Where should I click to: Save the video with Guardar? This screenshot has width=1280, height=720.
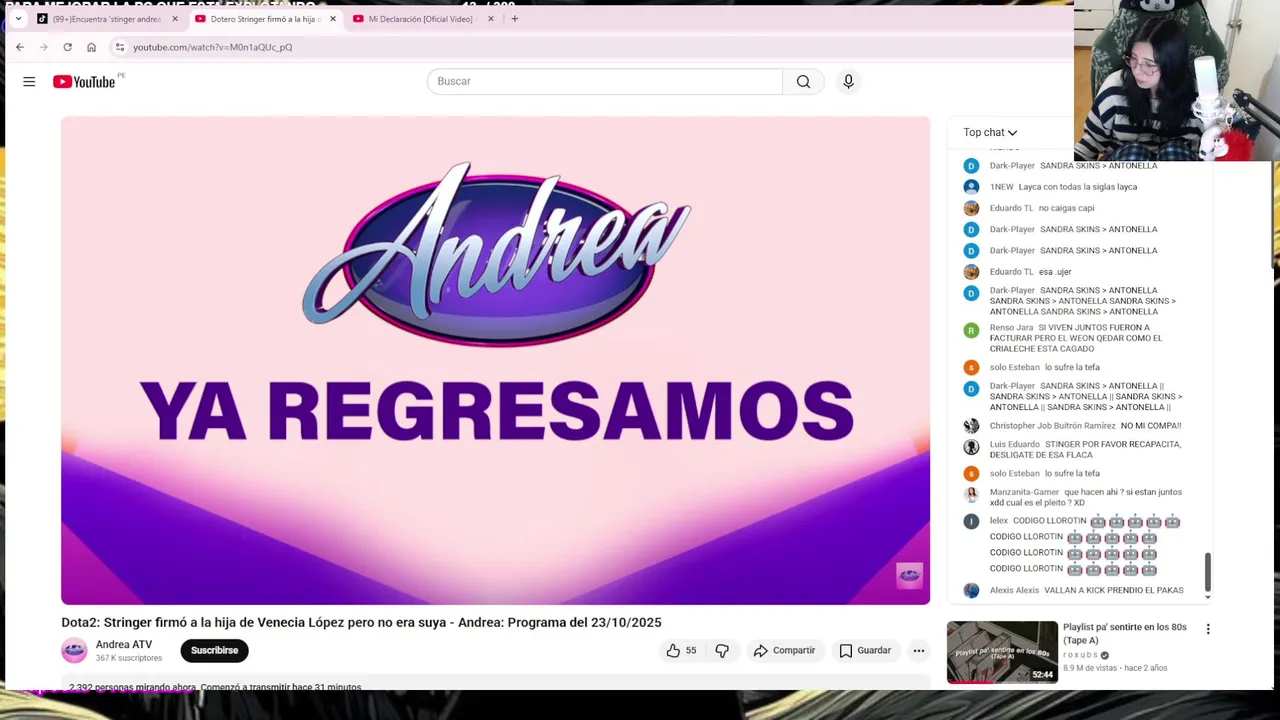865,650
